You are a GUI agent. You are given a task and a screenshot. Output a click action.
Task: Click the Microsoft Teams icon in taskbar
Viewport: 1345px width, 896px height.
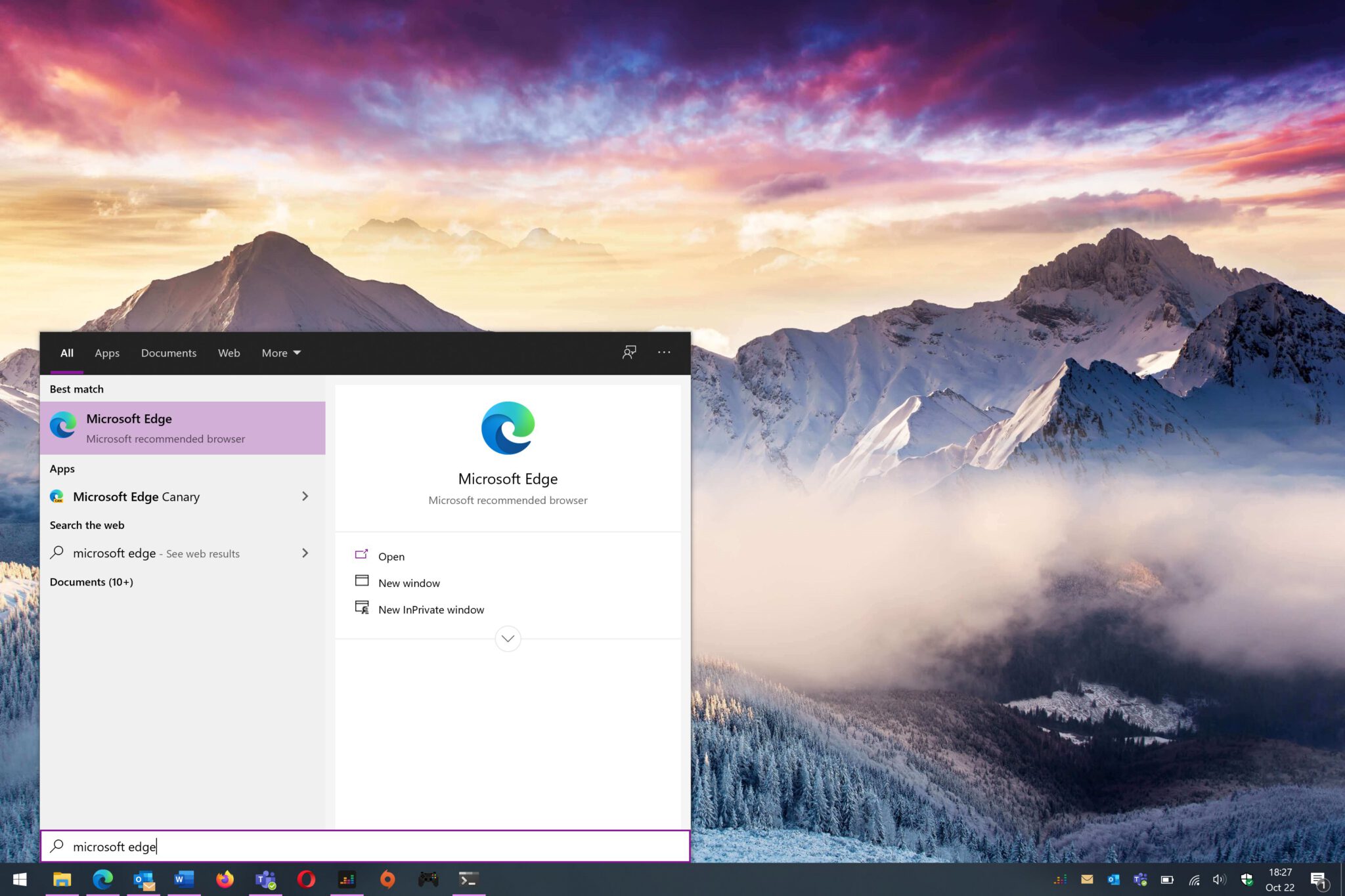pos(265,879)
